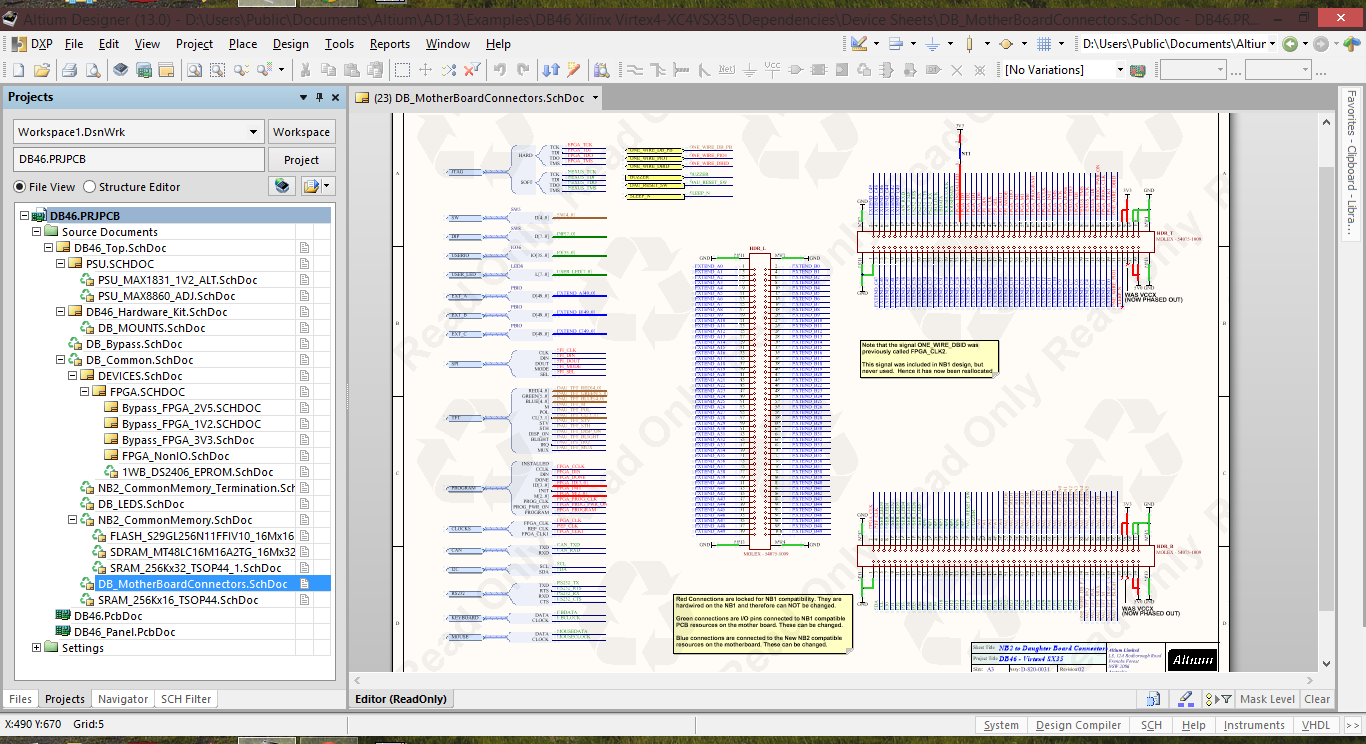The image size is (1366, 744).
Task: Select the File View radio button
Action: tap(20, 187)
